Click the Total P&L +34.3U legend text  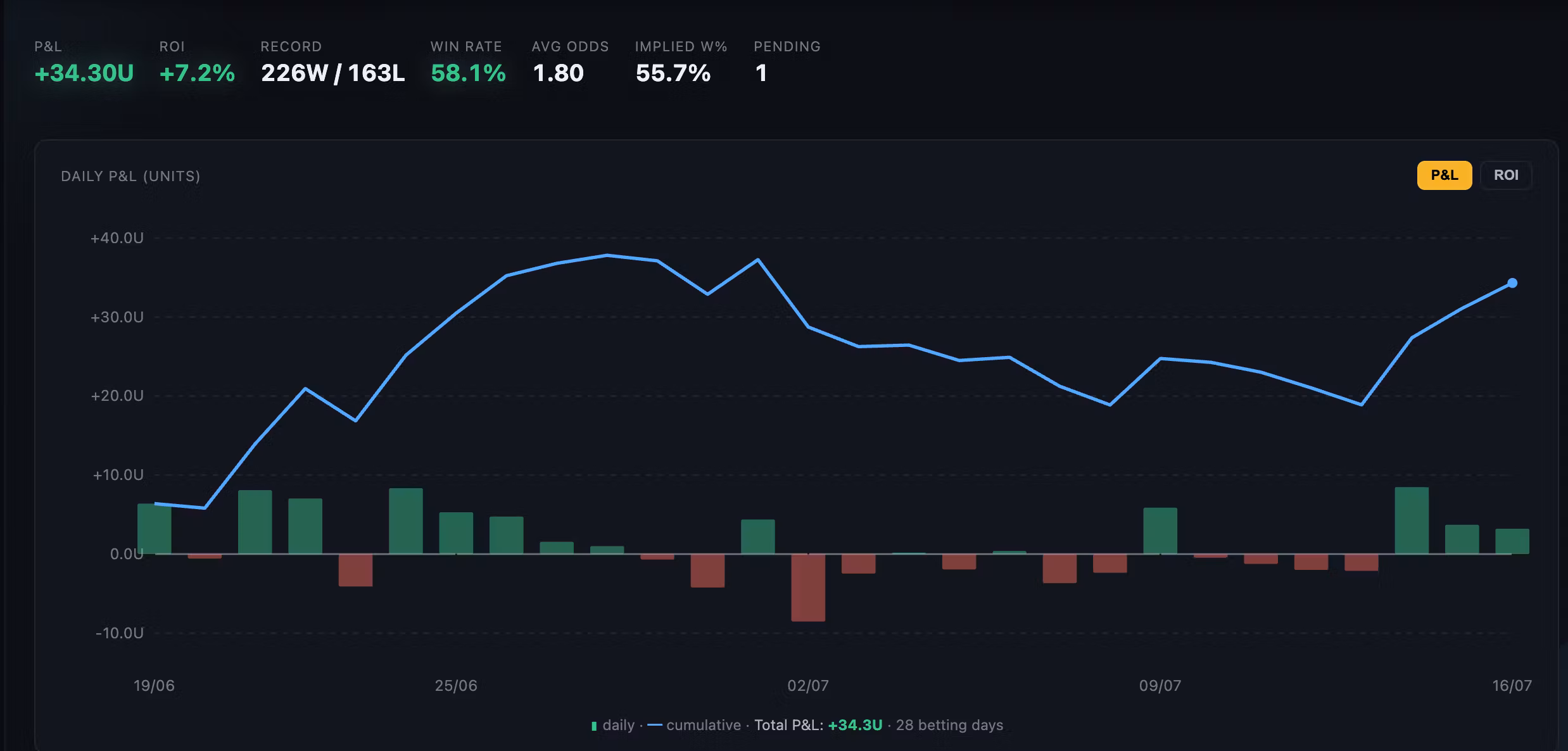pyautogui.click(x=818, y=725)
